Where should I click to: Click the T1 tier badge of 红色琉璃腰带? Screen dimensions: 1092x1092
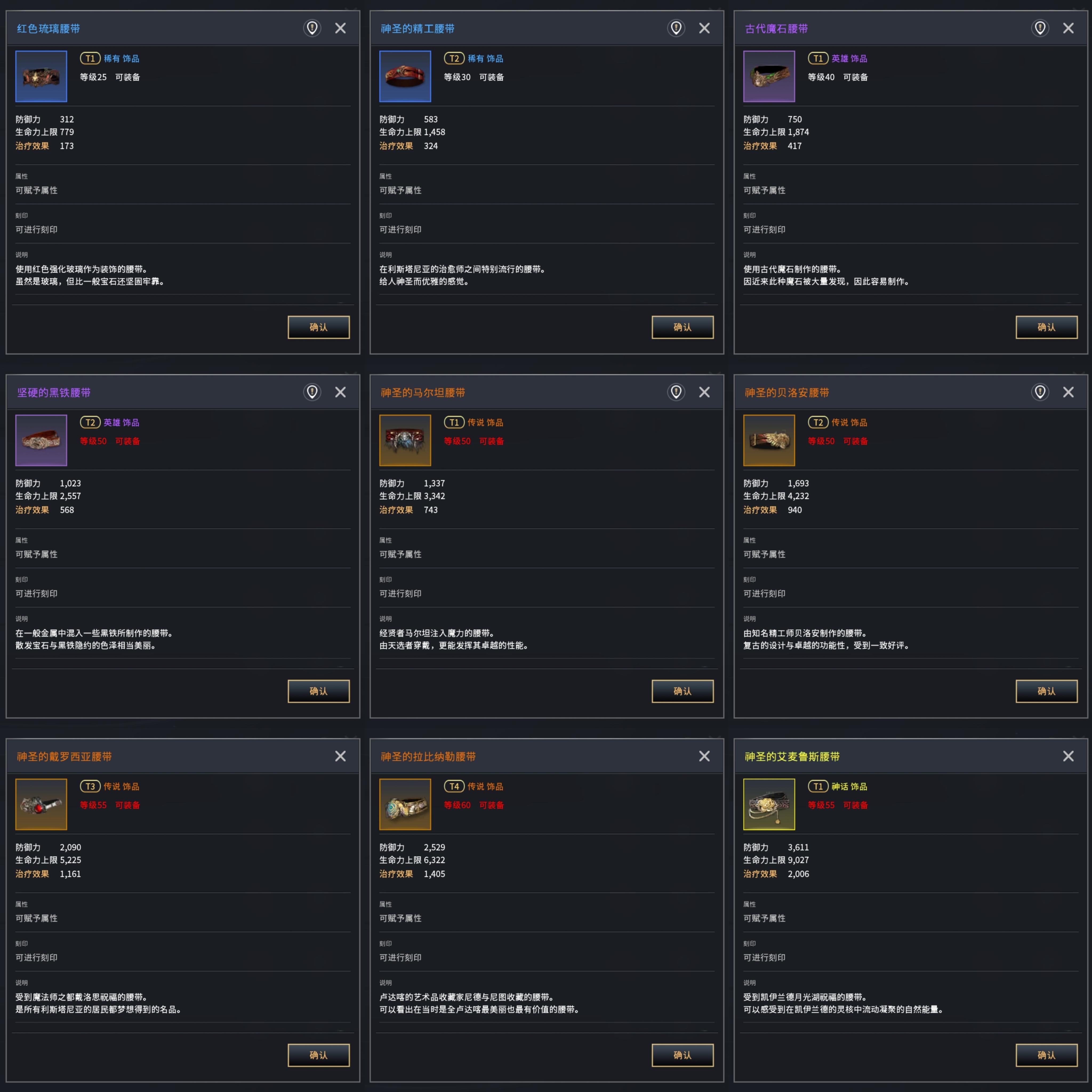click(90, 58)
